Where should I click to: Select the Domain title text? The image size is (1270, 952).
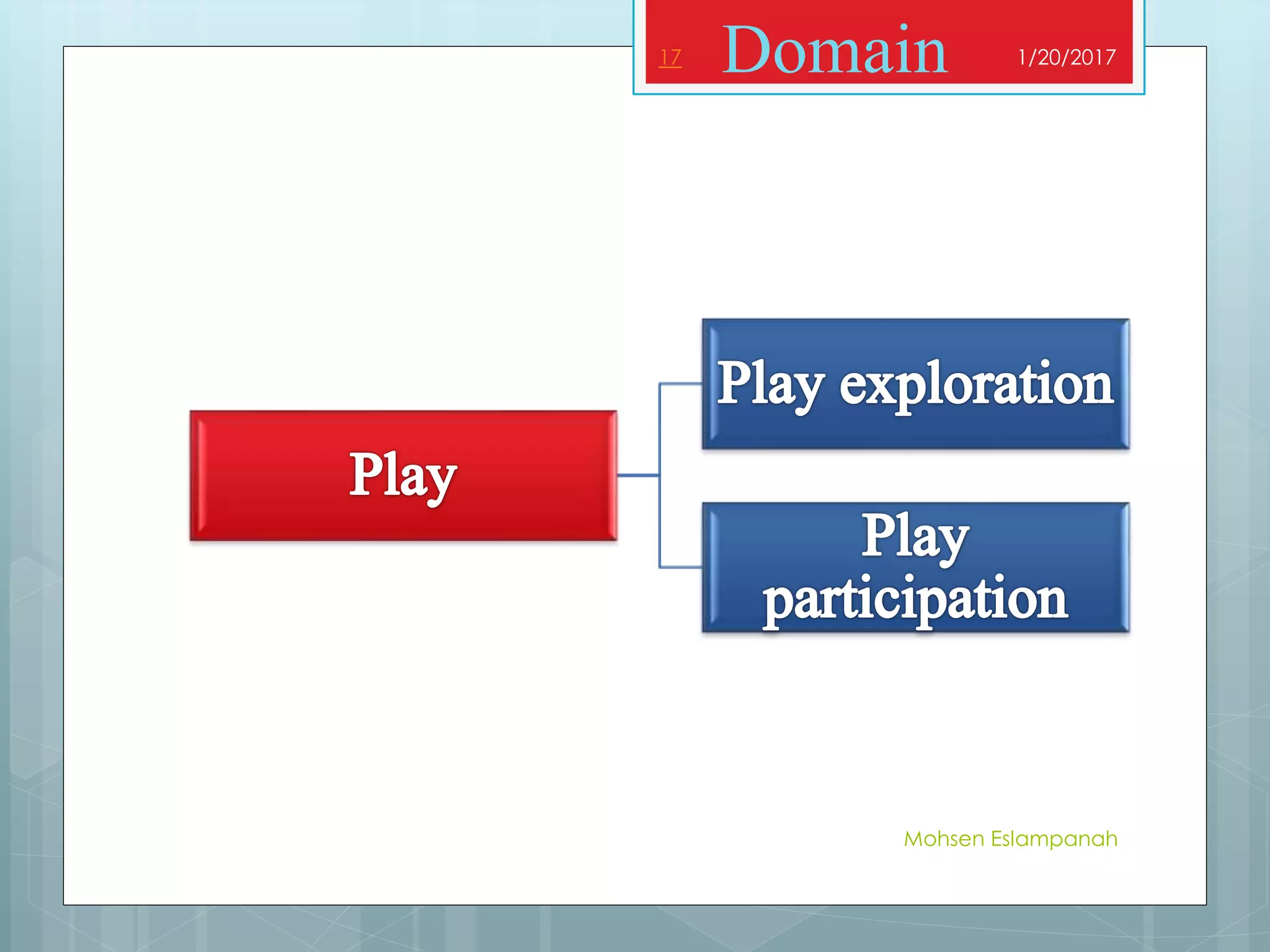834,50
